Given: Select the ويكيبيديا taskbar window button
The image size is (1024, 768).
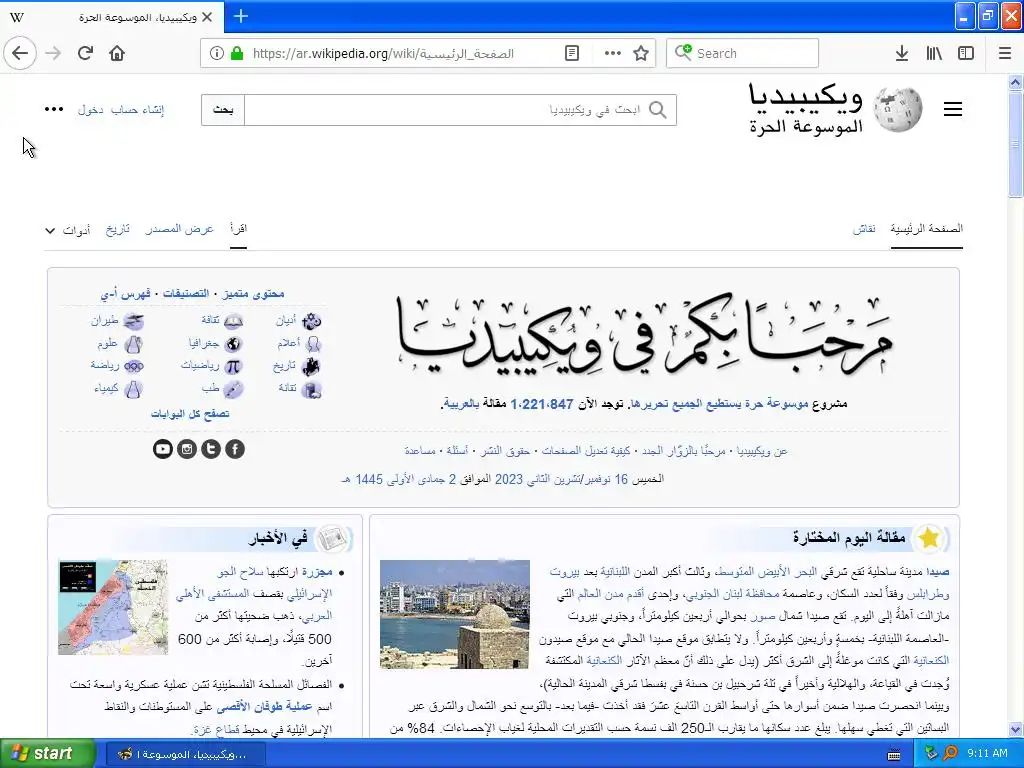Looking at the screenshot, I should pyautogui.click(x=186, y=754).
